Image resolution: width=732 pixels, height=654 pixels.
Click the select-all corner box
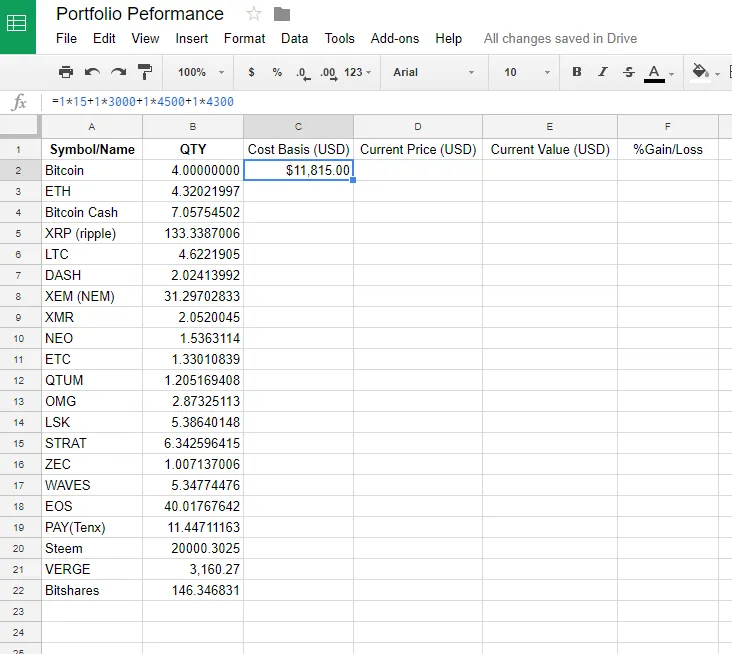click(19, 126)
